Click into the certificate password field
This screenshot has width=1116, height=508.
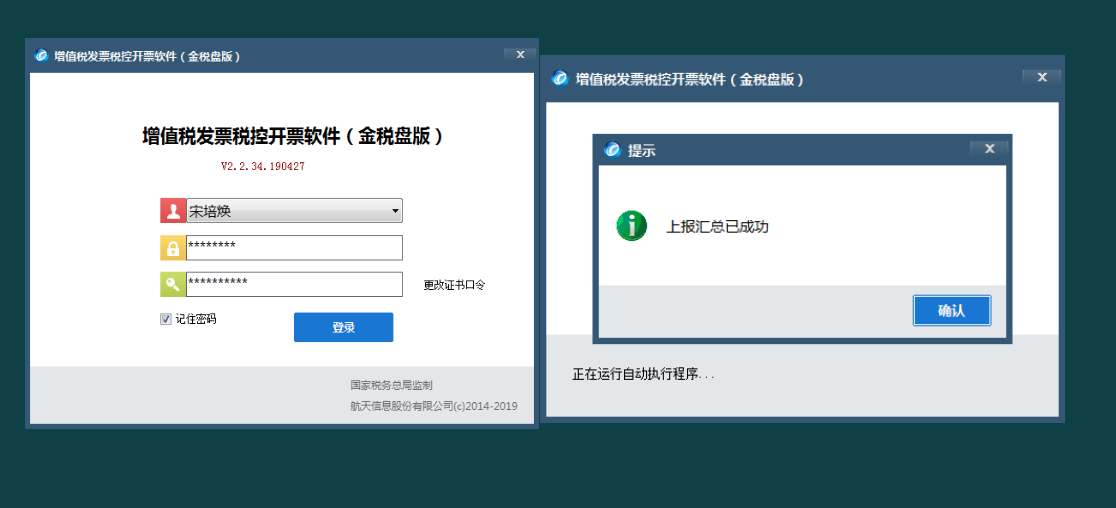pos(295,285)
